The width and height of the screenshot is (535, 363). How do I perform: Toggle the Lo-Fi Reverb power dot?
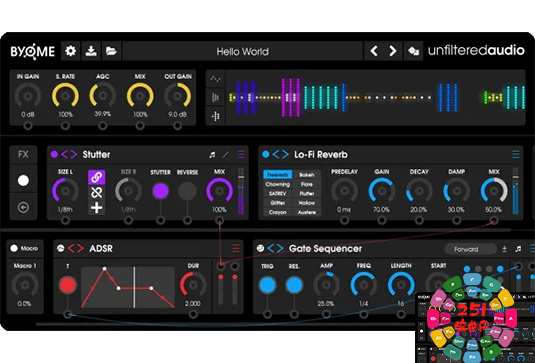click(265, 154)
